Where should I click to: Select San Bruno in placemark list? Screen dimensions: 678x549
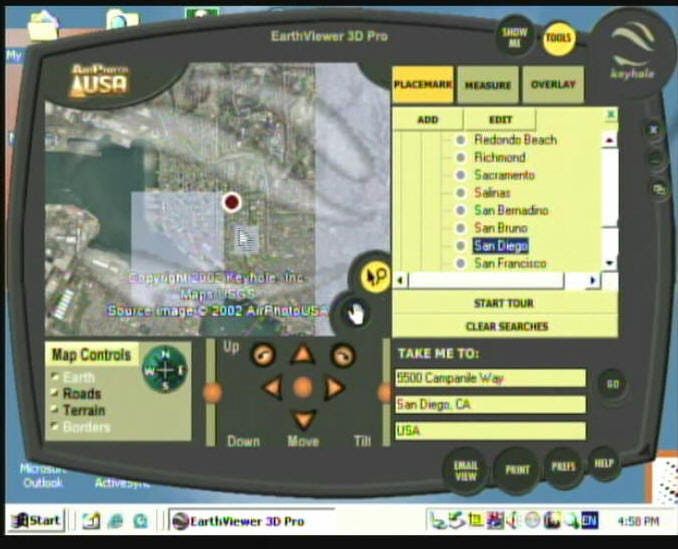pyautogui.click(x=501, y=228)
